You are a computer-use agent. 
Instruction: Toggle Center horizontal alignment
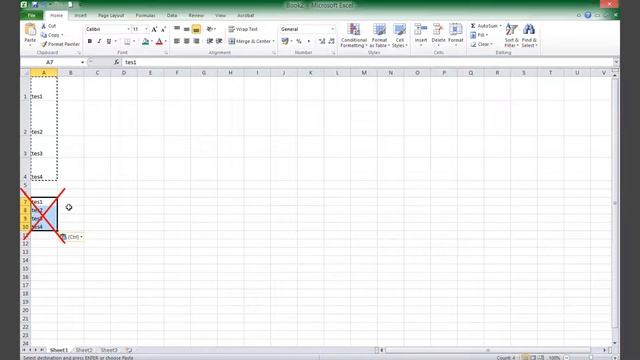coord(187,41)
